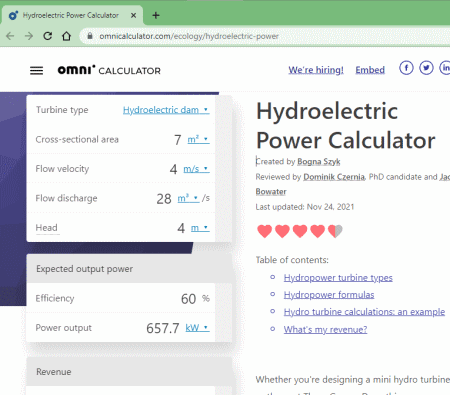Viewport: 450px width, 395px height.
Task: Click the Last updated date text
Action: click(305, 207)
